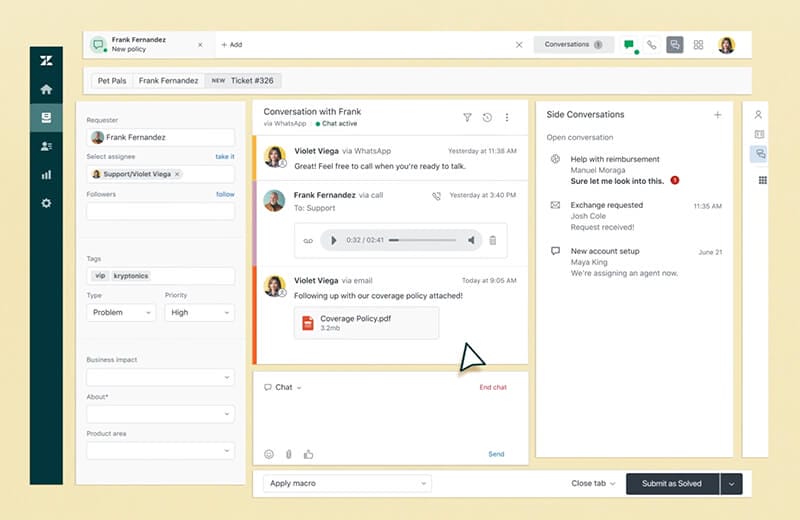Close the Frank Fernandez ticket tab
Viewport: 800px width, 520px height.
pyautogui.click(x=200, y=45)
